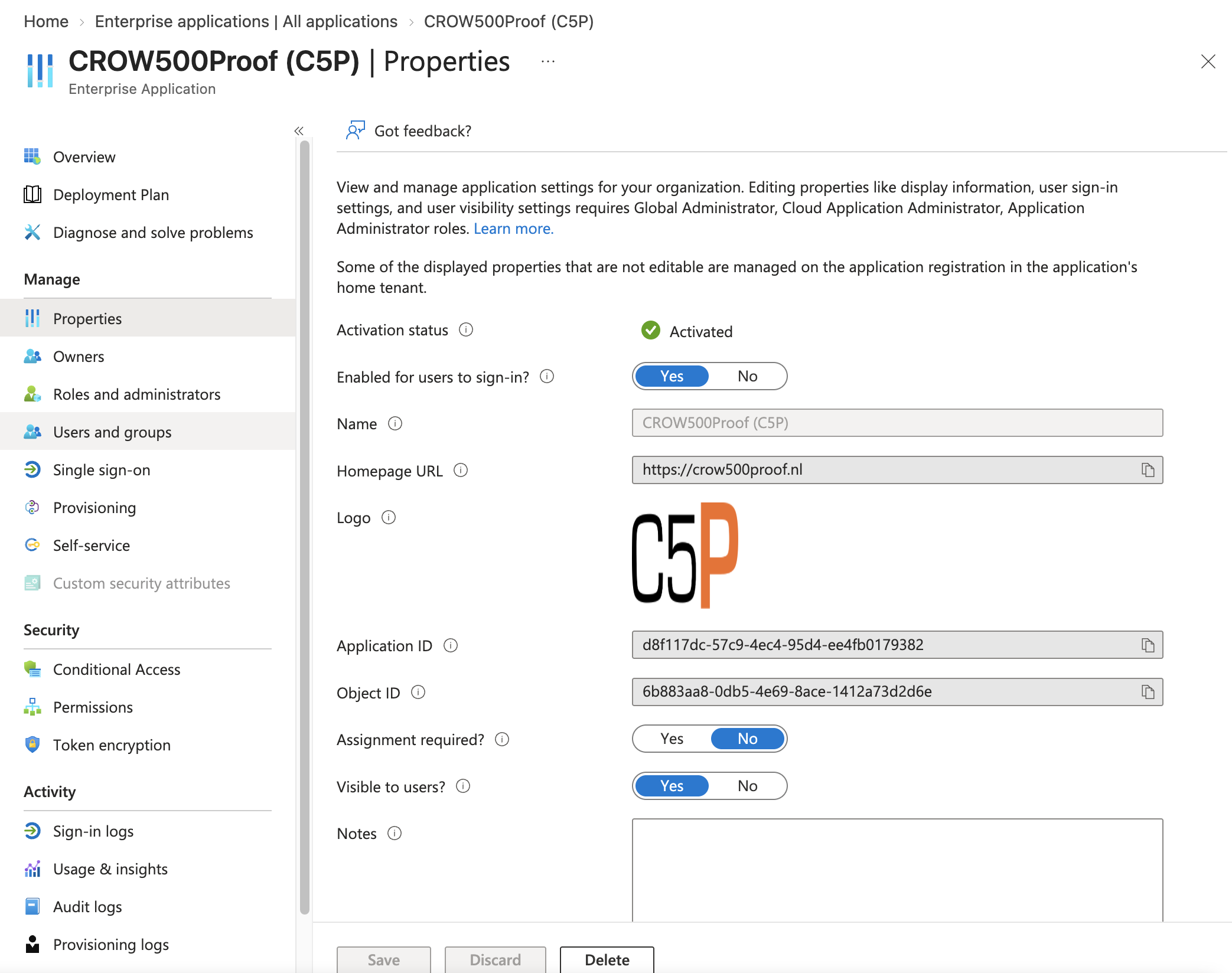
Task: Open the Properties menu item
Action: tap(148, 318)
